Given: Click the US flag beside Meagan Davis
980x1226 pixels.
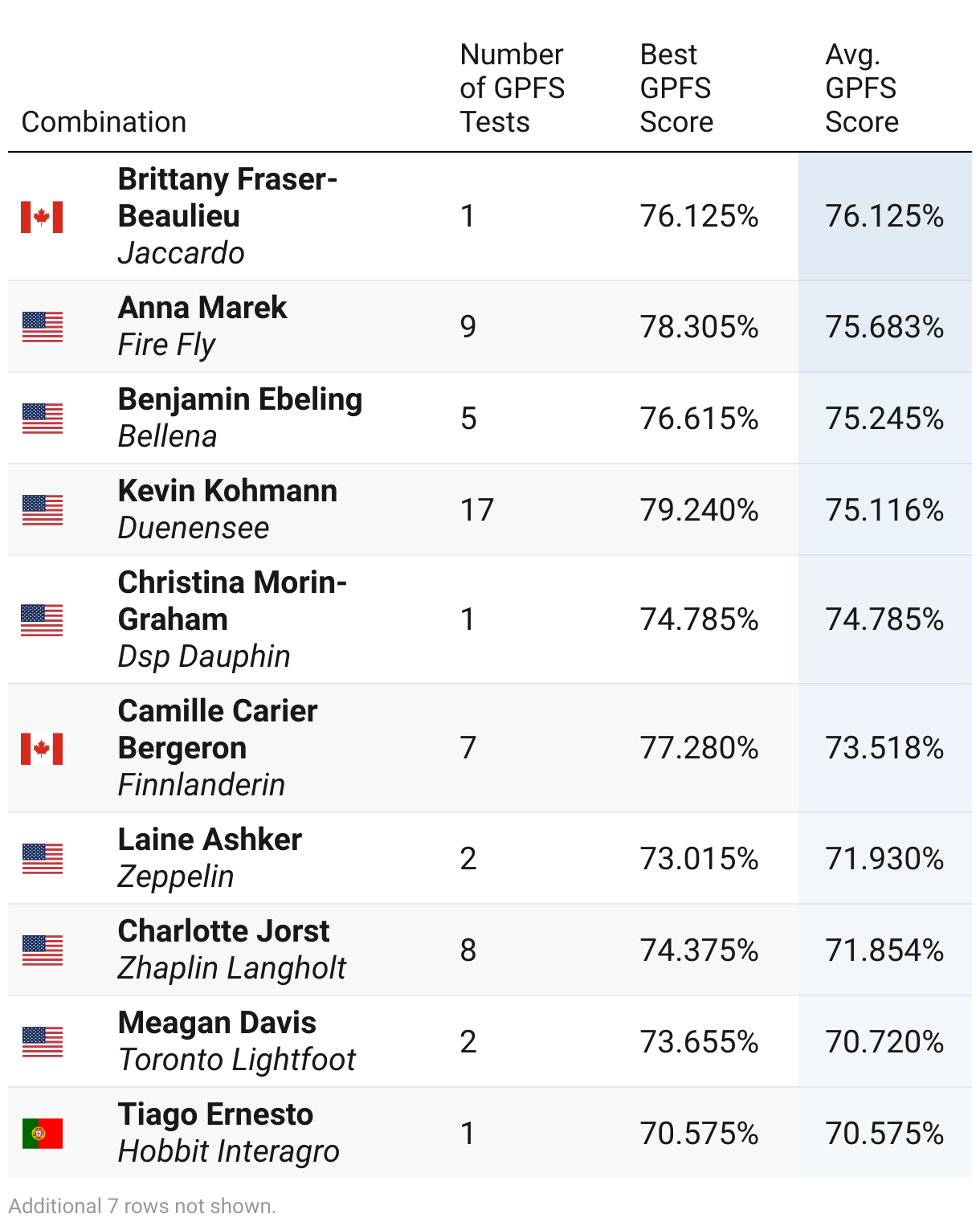Looking at the screenshot, I should tap(42, 1042).
